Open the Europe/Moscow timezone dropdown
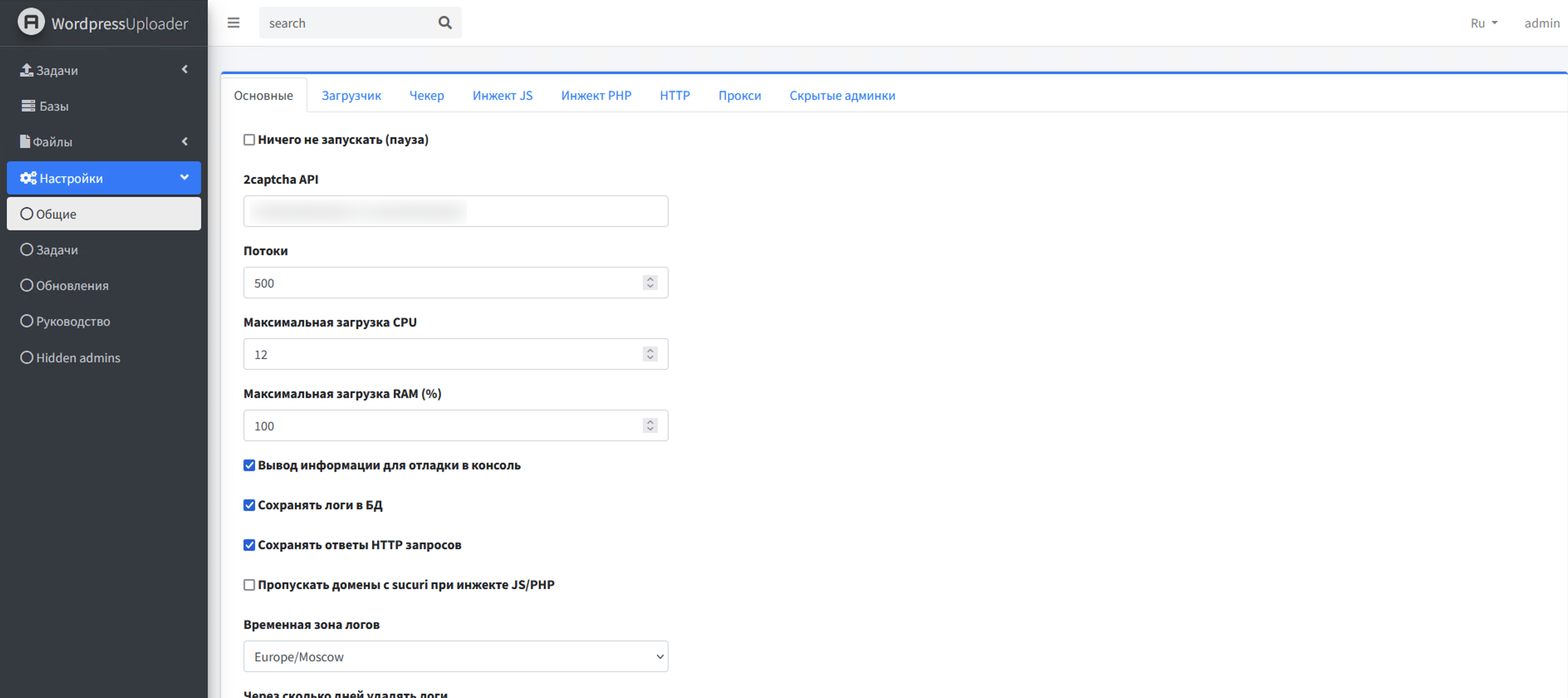 click(455, 656)
